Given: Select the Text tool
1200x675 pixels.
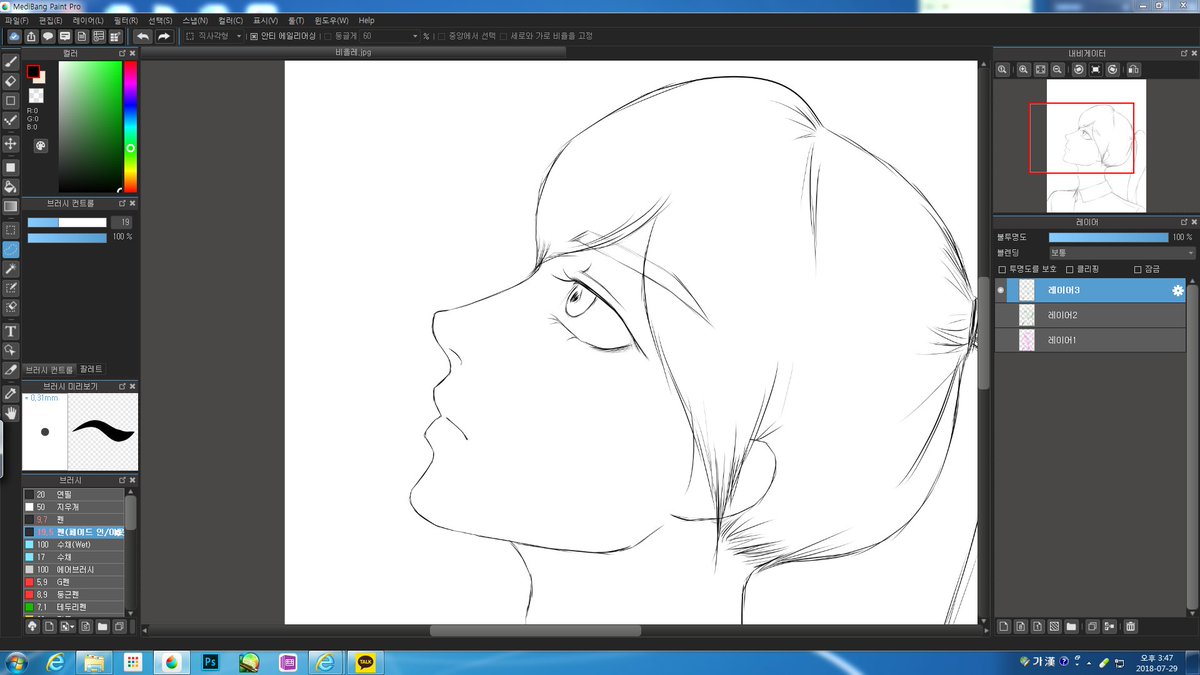Looking at the screenshot, I should pyautogui.click(x=11, y=331).
